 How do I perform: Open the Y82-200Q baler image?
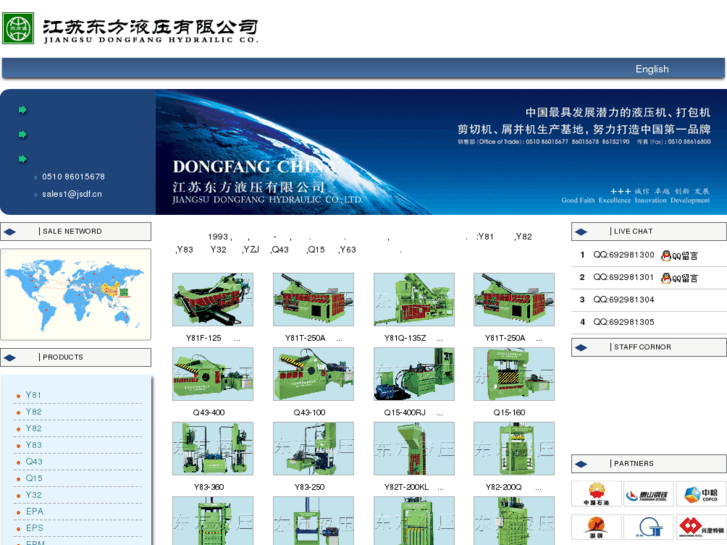click(x=514, y=449)
